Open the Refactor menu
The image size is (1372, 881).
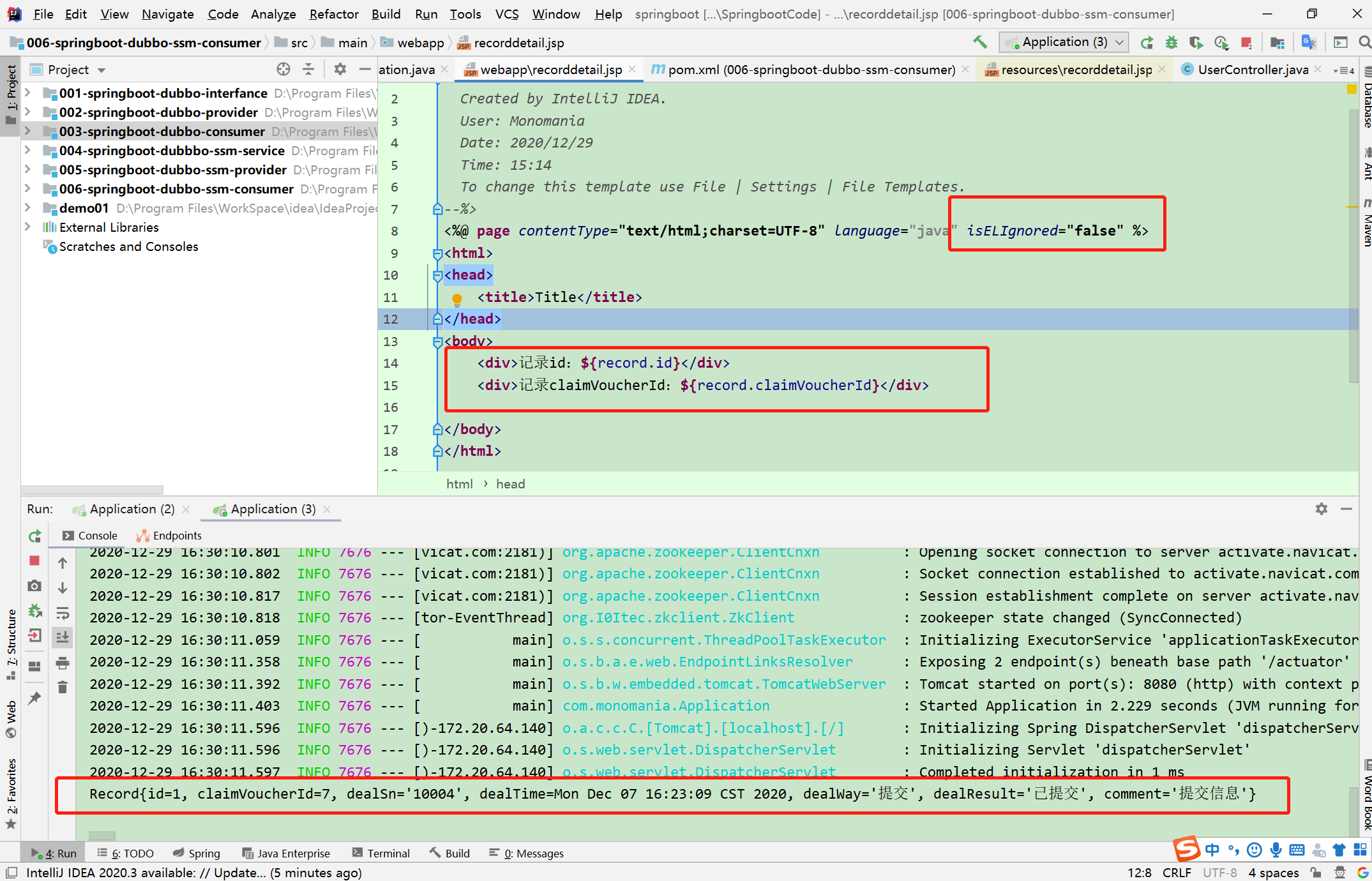pyautogui.click(x=334, y=14)
